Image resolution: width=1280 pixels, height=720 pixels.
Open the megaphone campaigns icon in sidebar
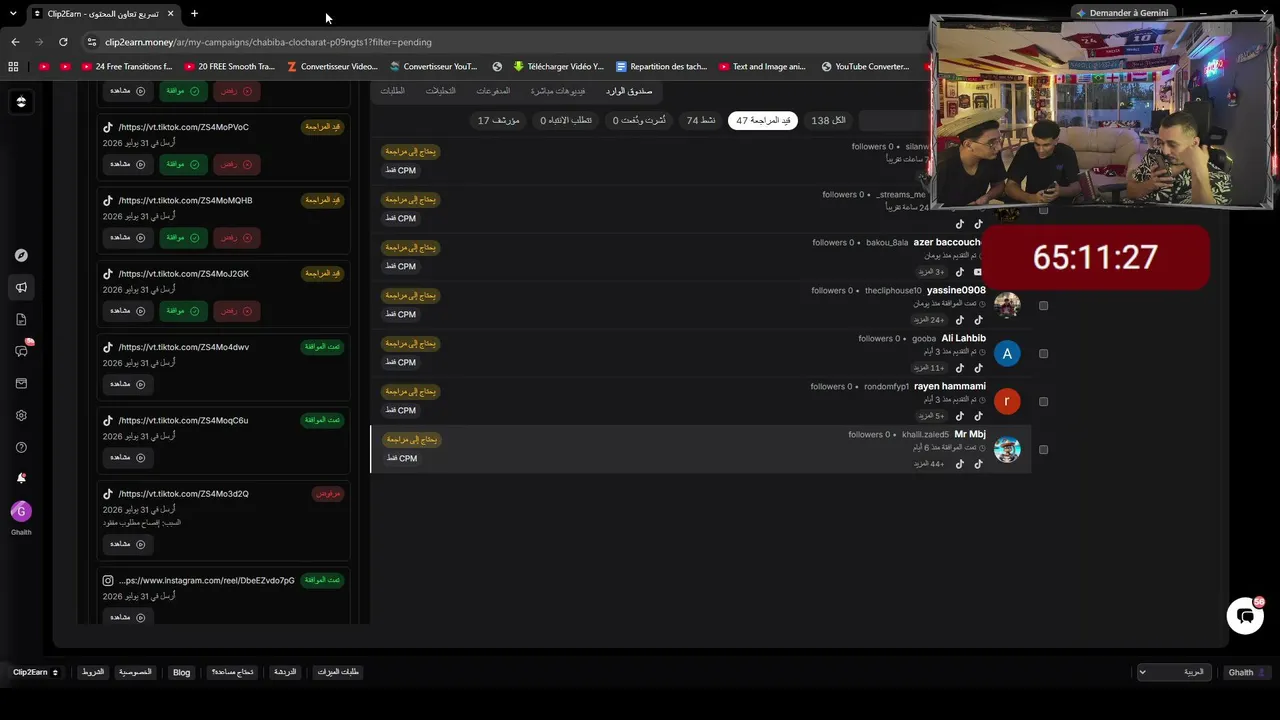pos(21,287)
